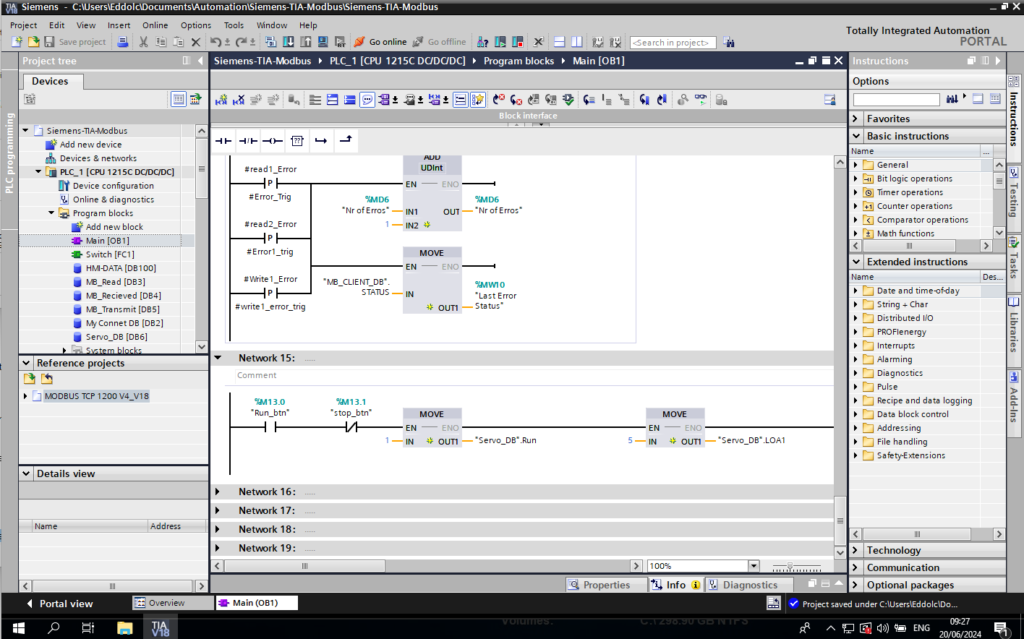Open the Timer operations folder
The image size is (1024, 639).
pos(910,192)
